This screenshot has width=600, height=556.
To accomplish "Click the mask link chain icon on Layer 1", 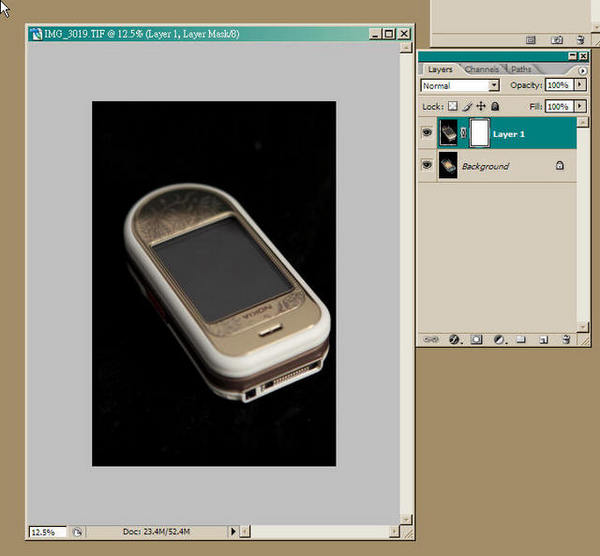I will click(463, 133).
